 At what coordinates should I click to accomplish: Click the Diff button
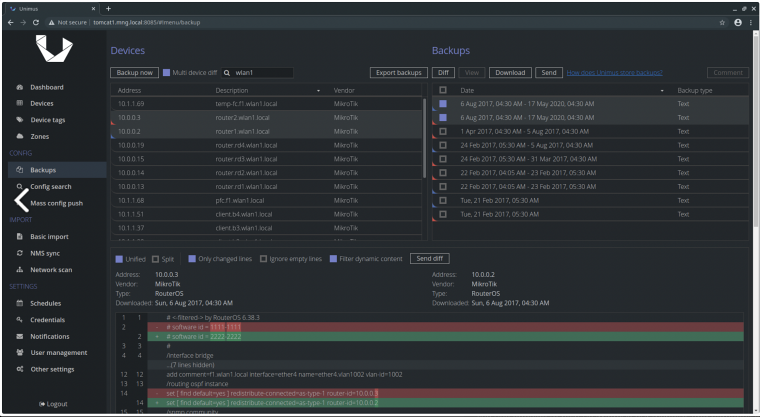point(443,73)
